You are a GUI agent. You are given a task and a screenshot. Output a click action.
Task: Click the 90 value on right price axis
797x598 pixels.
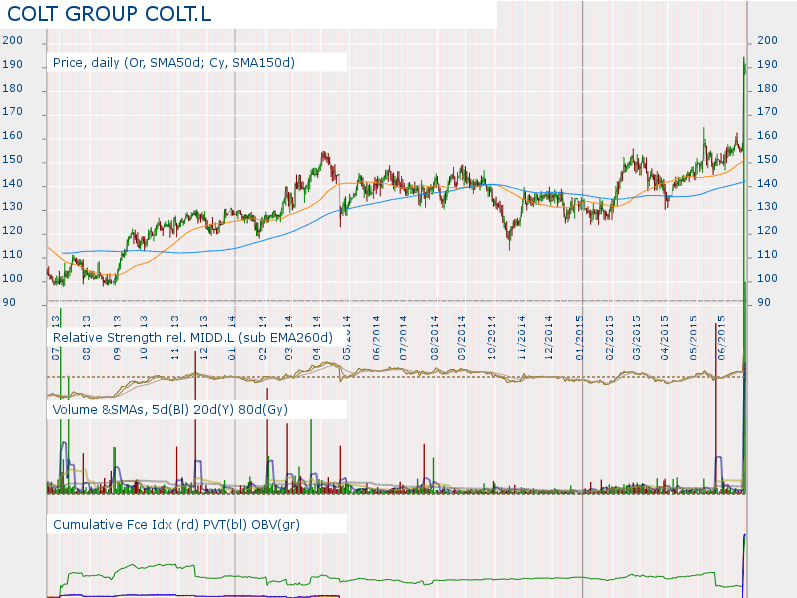point(764,302)
